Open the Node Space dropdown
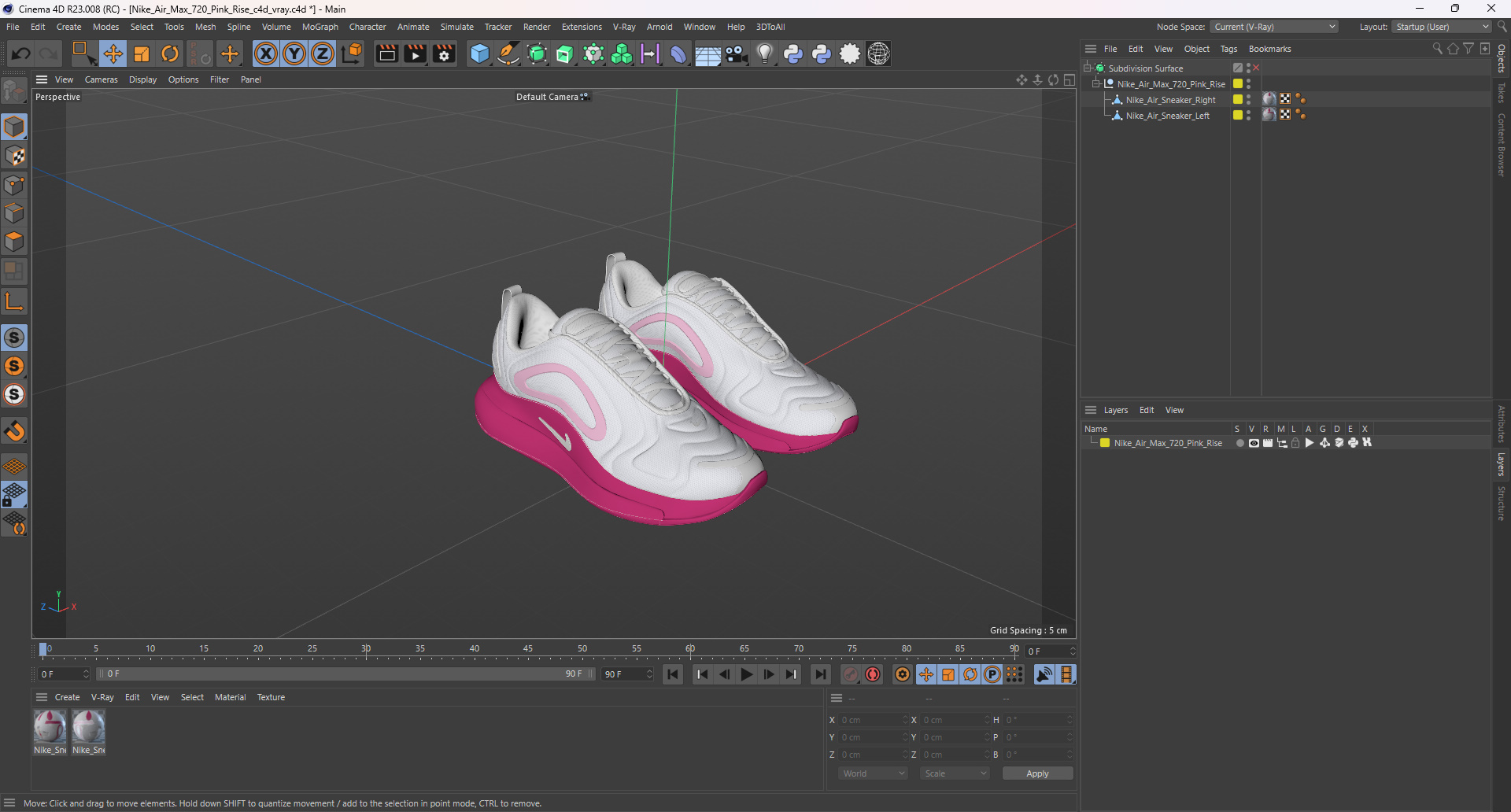1511x812 pixels. pos(1274,27)
